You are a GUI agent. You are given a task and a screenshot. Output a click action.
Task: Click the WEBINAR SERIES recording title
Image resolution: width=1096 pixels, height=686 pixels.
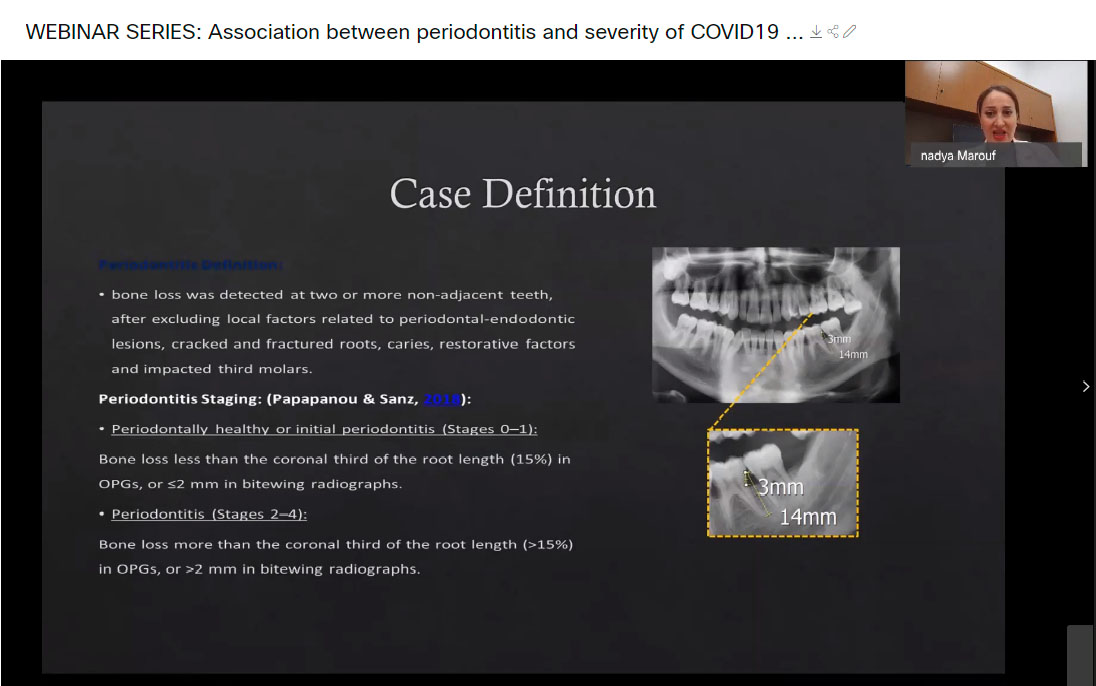(x=402, y=32)
